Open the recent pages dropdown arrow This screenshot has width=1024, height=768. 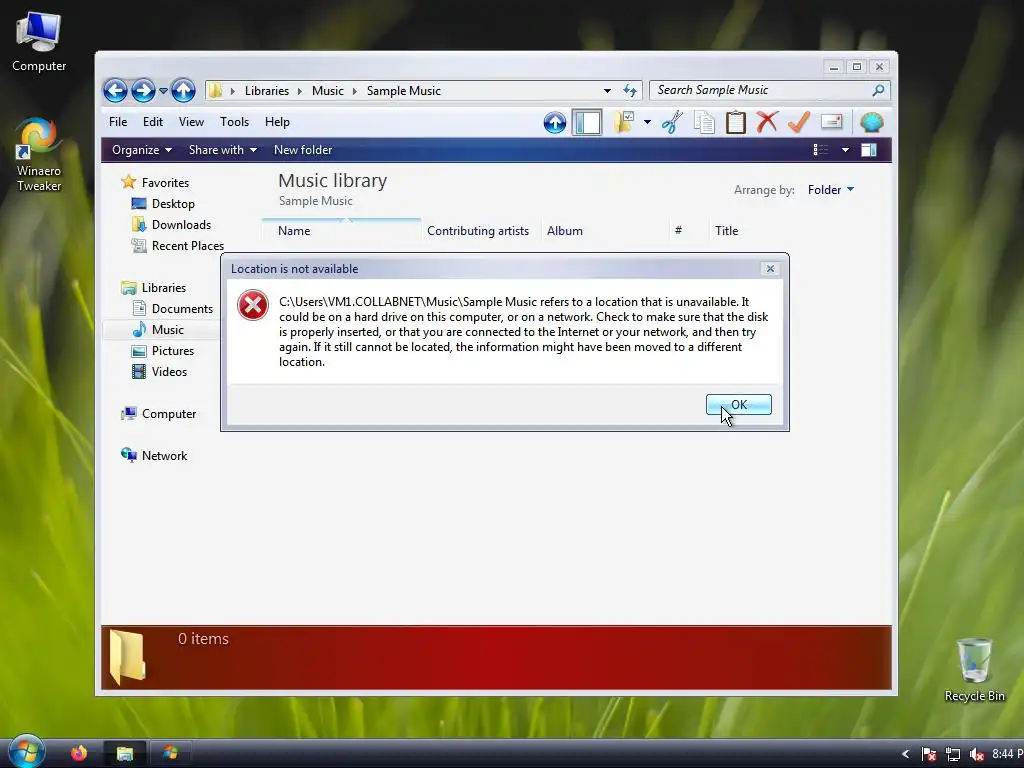click(163, 91)
